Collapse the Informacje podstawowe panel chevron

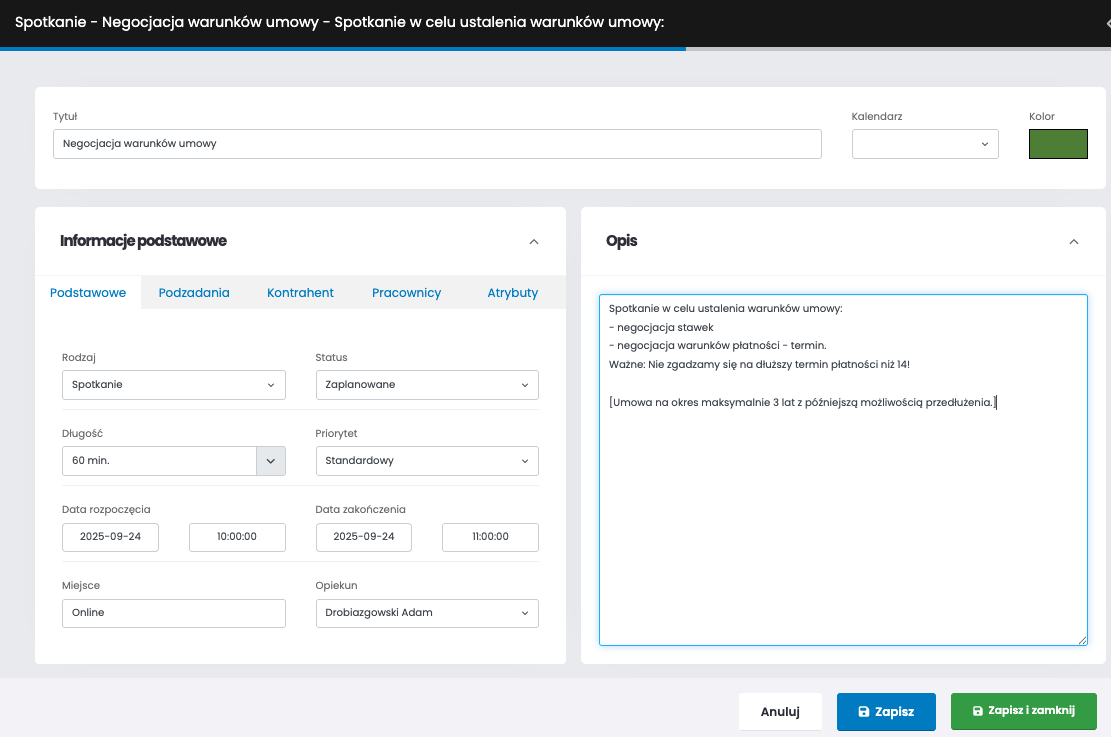point(533,241)
